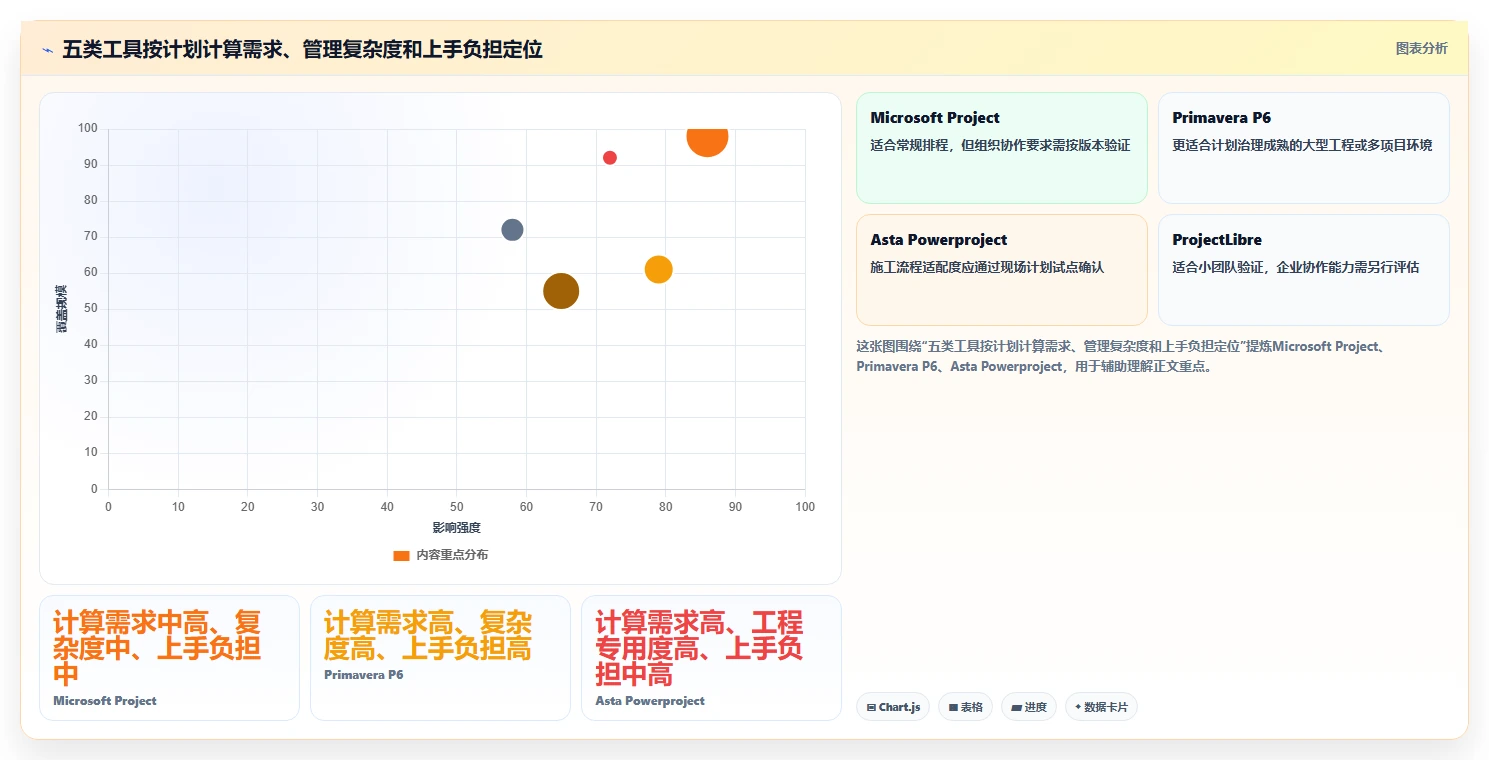Open the ProjectLibre card

click(x=1303, y=270)
